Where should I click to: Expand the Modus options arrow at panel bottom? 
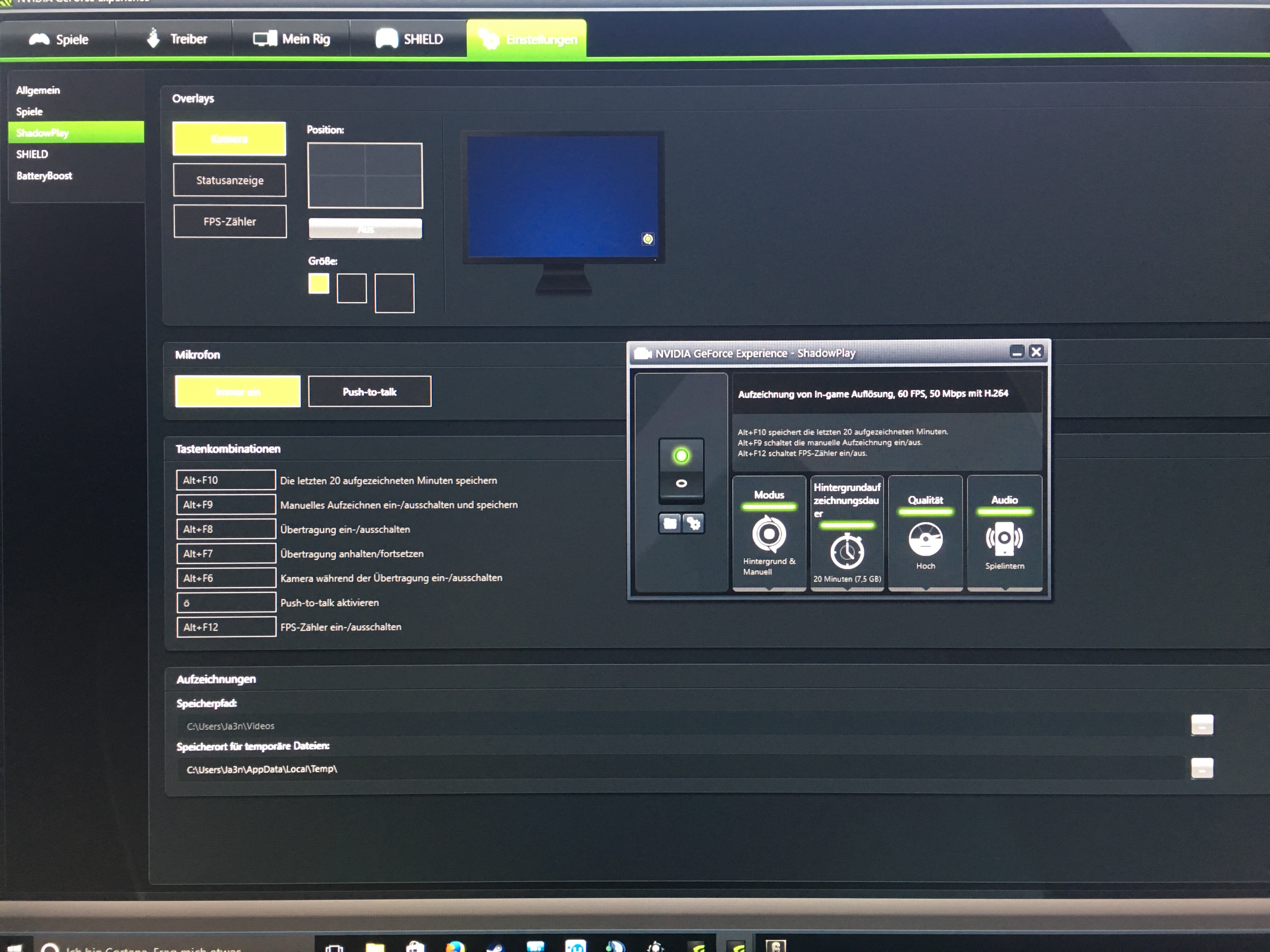(x=769, y=589)
